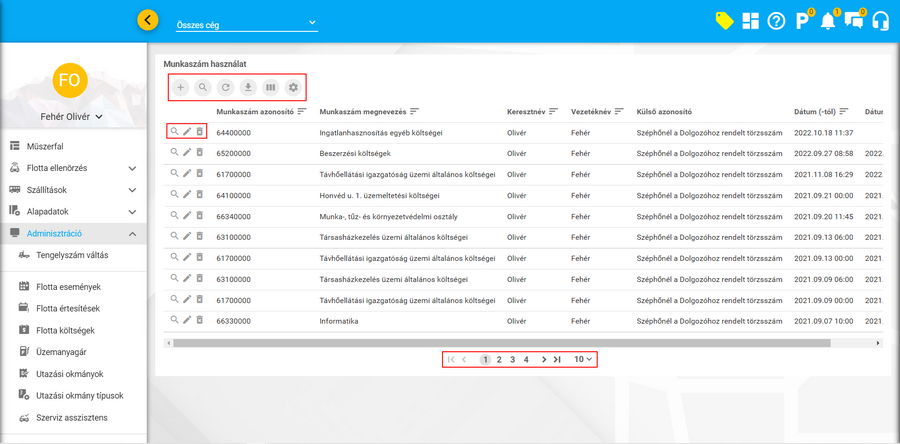This screenshot has width=900, height=444.
Task: Click the refresh icon in the toolbar
Action: (226, 88)
